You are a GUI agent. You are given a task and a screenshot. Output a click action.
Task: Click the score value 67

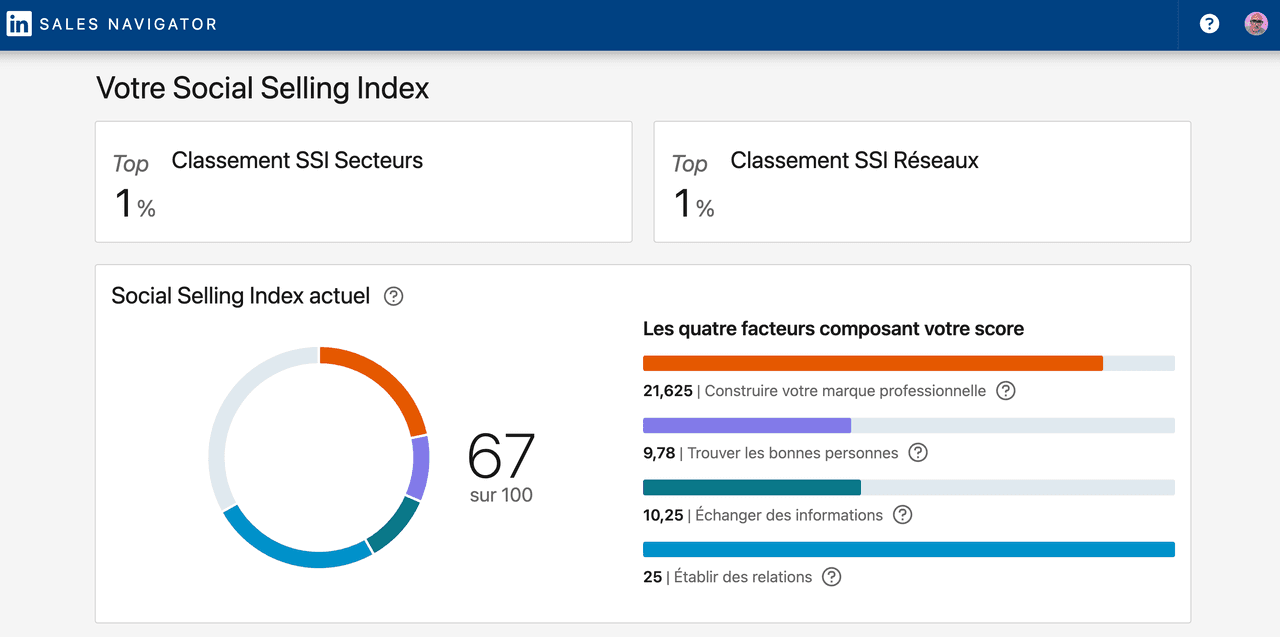[x=502, y=455]
